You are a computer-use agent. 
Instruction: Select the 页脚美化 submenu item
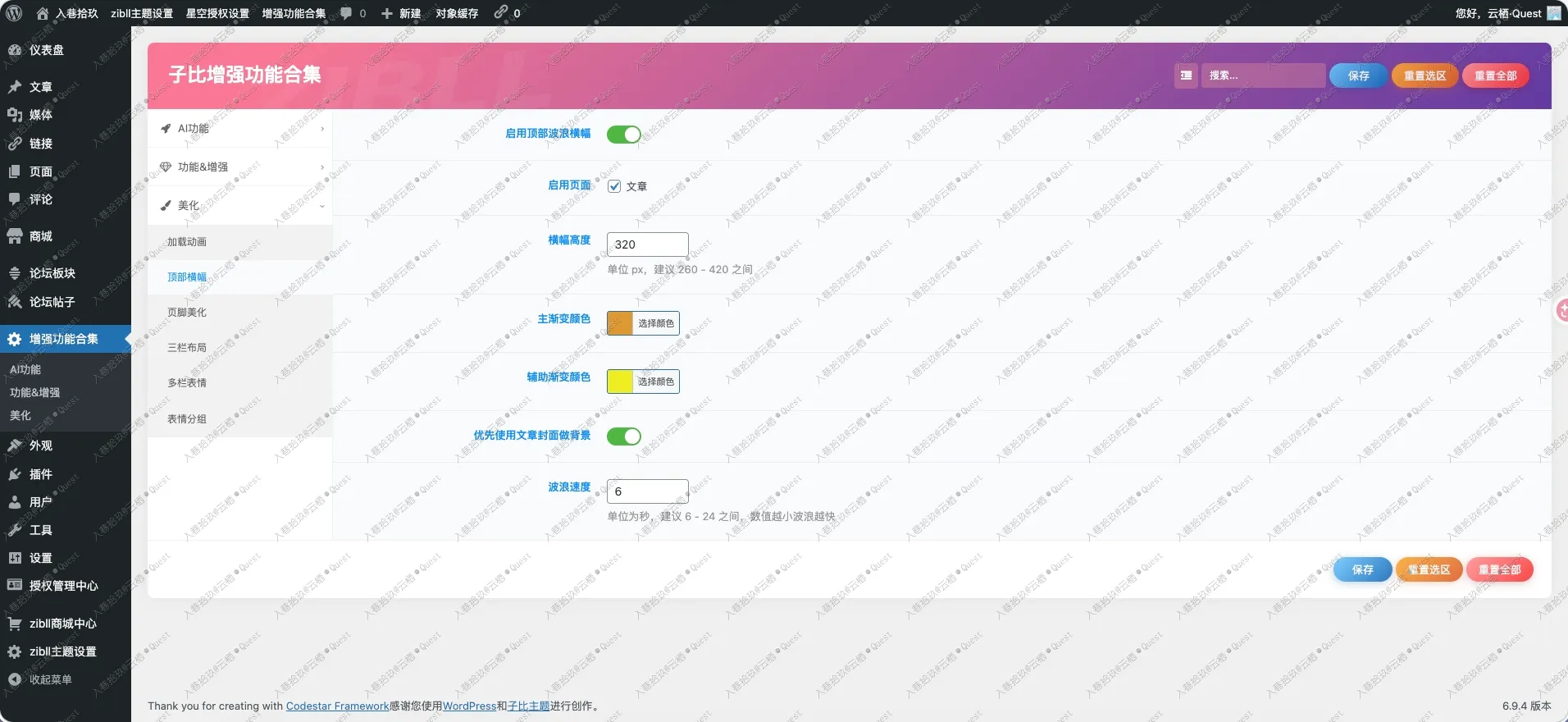click(x=187, y=313)
